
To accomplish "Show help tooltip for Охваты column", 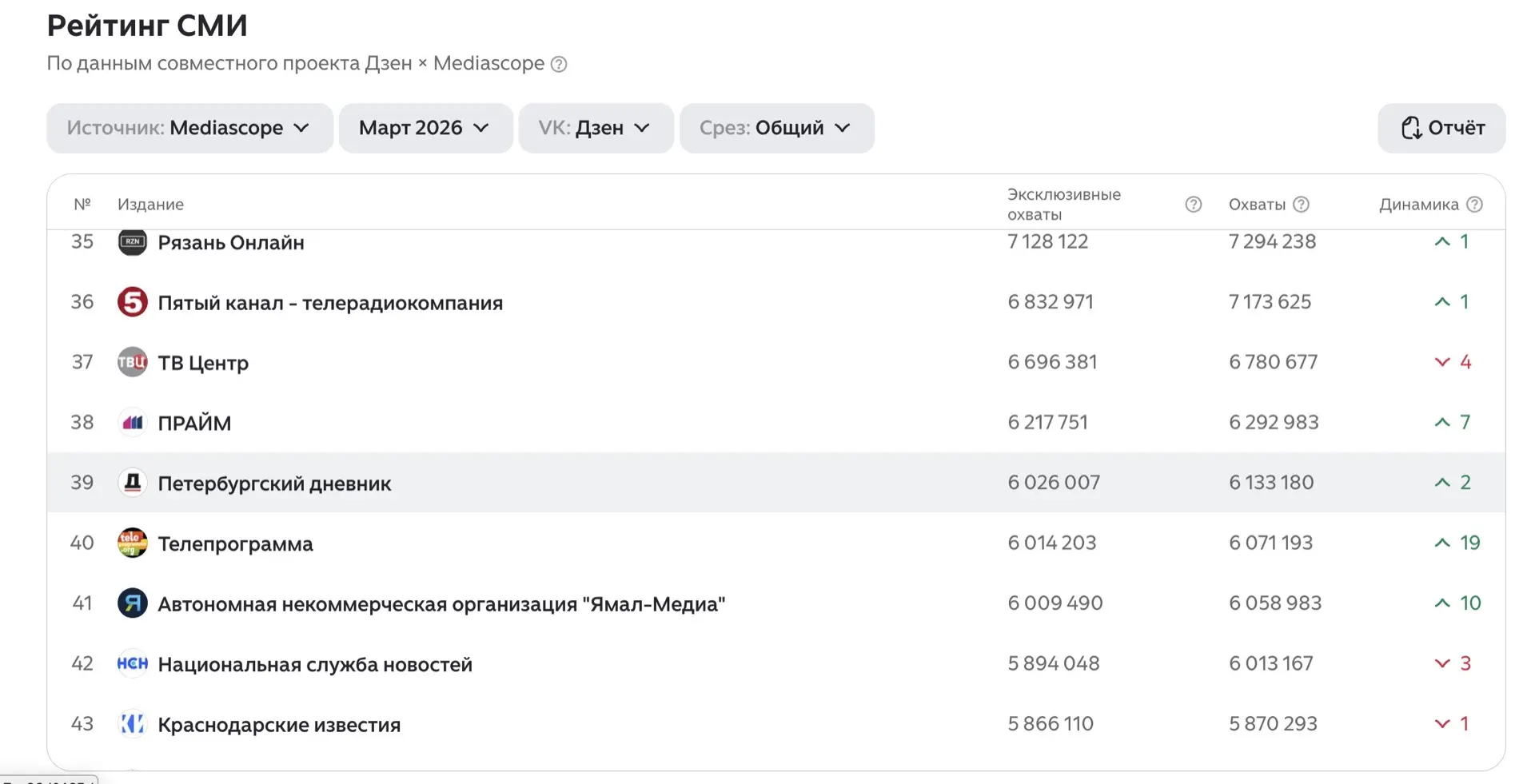I will click(x=1301, y=205).
